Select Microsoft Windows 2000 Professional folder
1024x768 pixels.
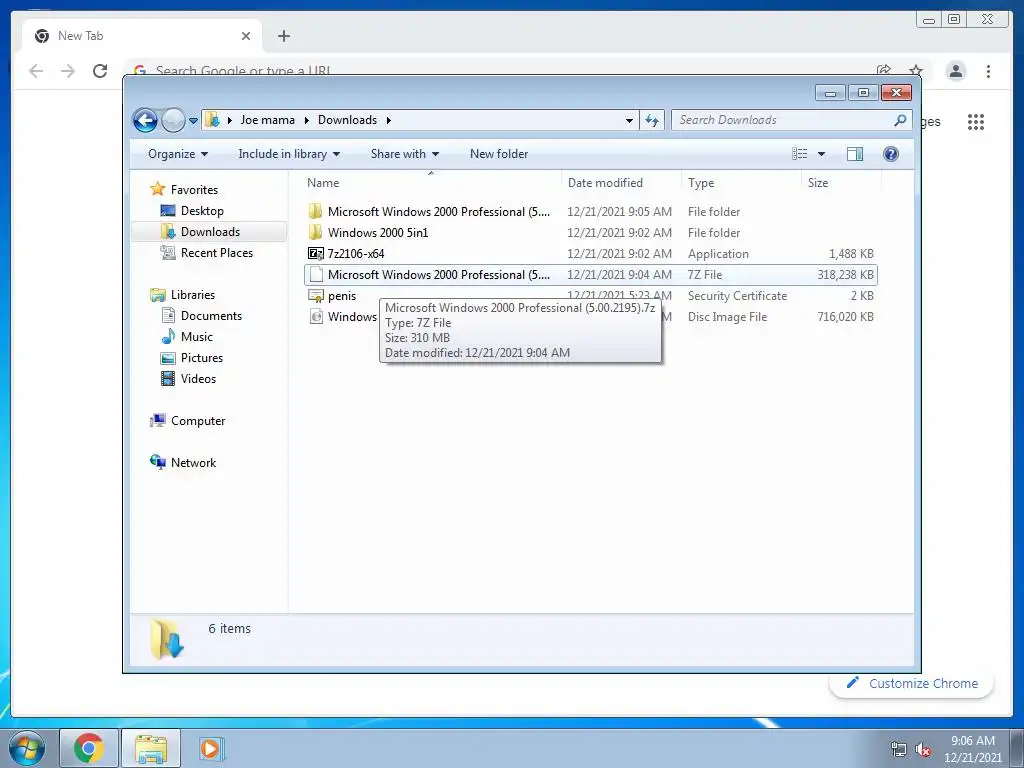pos(438,212)
